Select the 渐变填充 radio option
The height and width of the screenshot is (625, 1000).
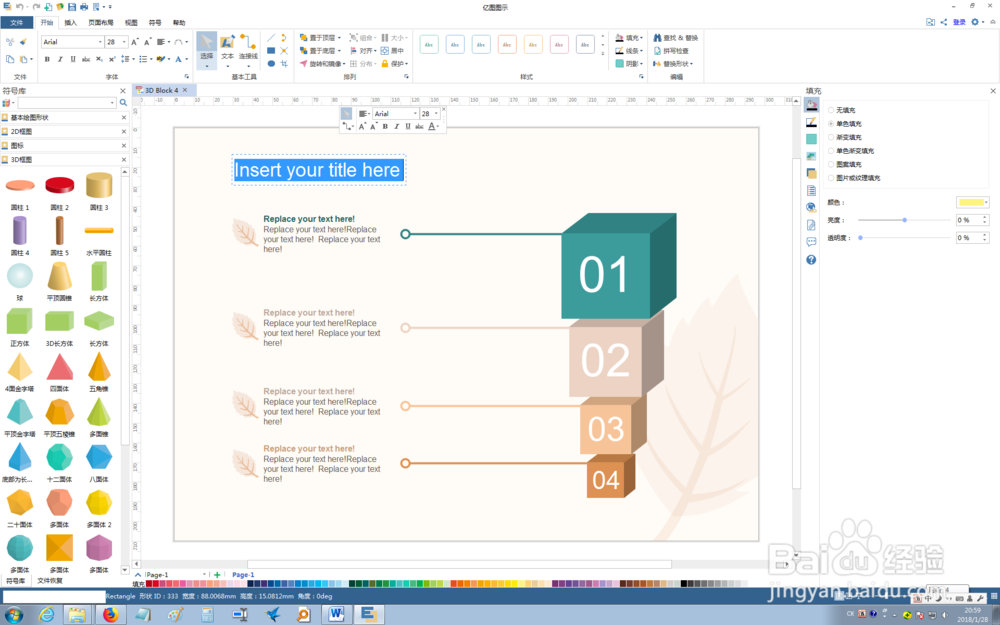(831, 137)
